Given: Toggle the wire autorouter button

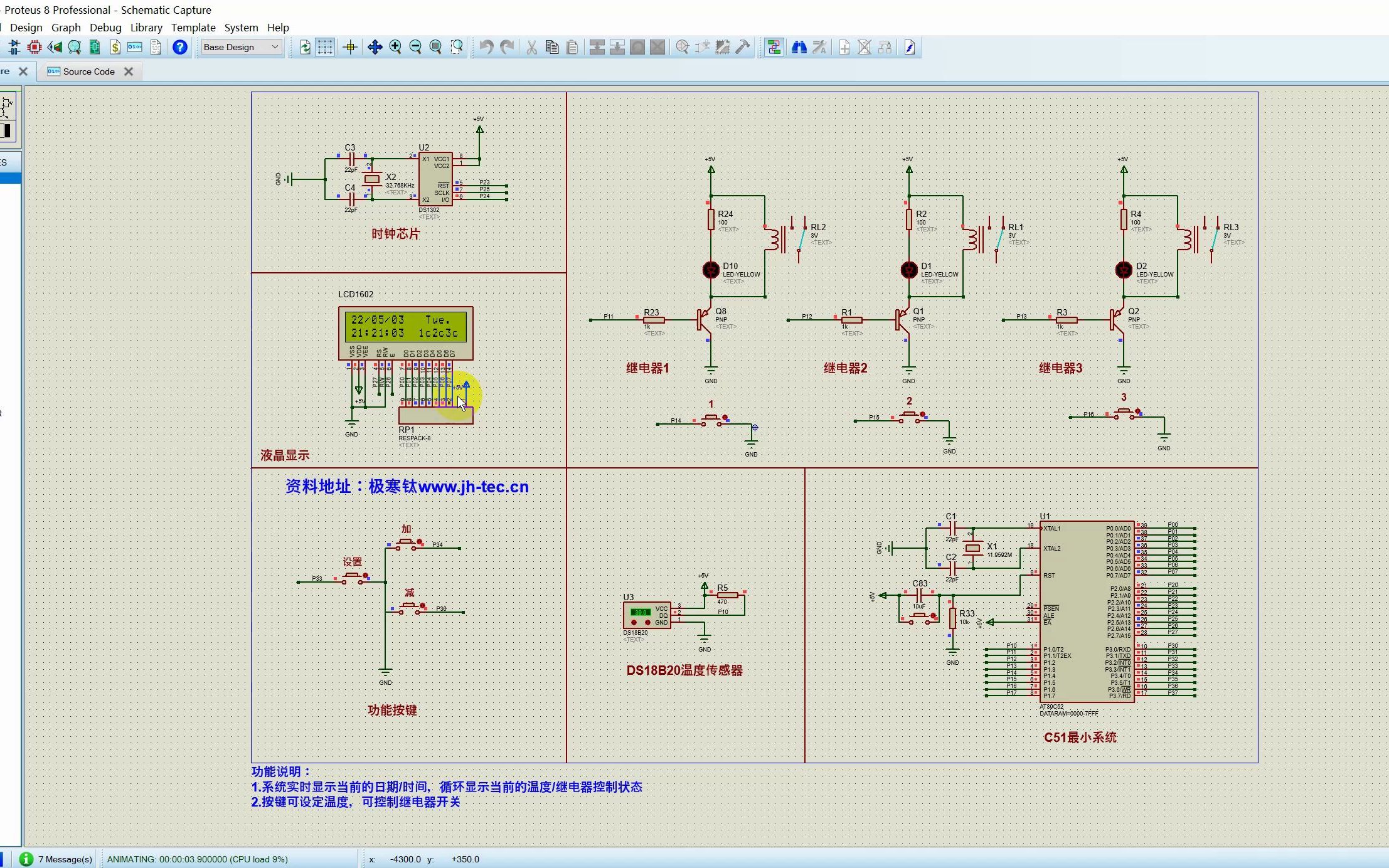Looking at the screenshot, I should (774, 47).
